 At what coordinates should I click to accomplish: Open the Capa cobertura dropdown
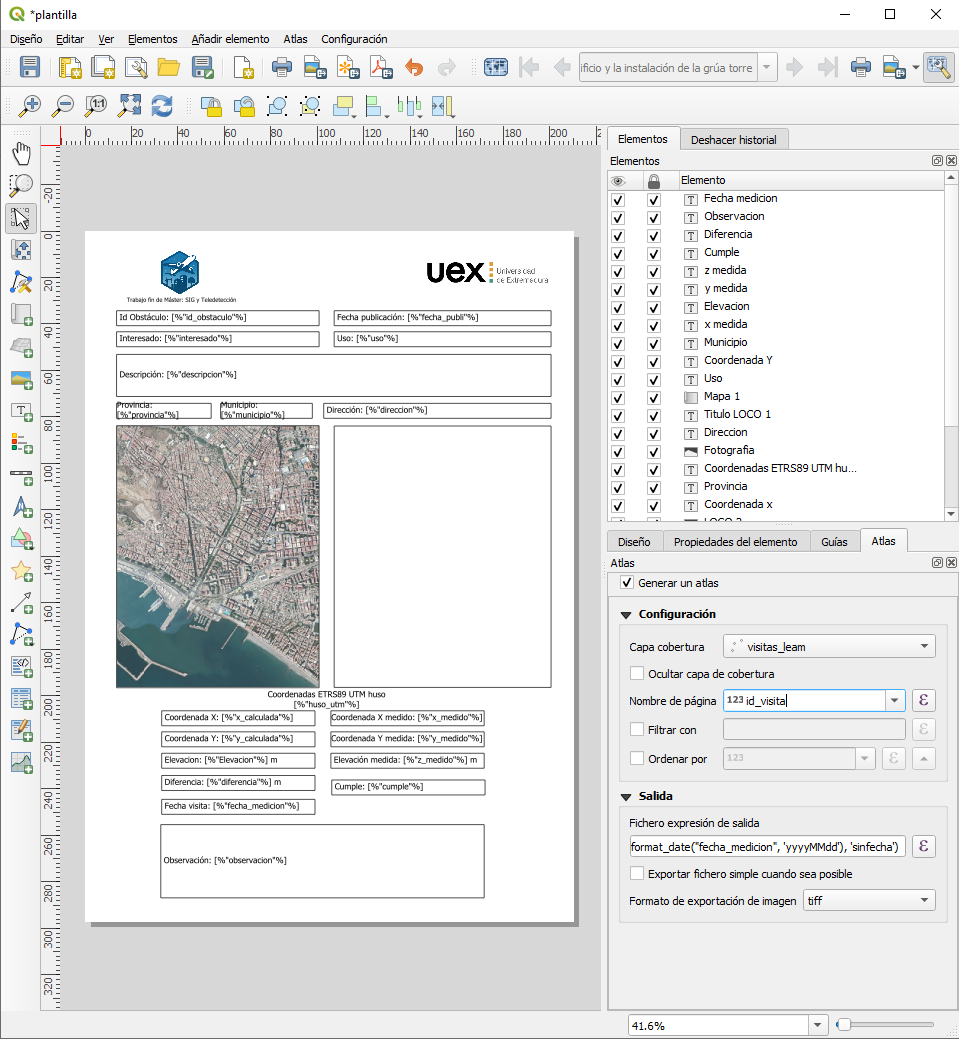(829, 647)
